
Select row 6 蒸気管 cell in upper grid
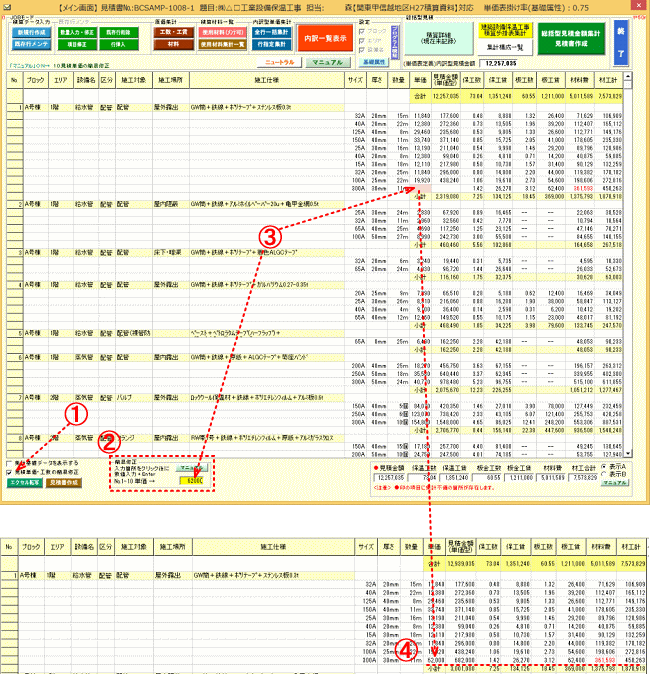86,358
